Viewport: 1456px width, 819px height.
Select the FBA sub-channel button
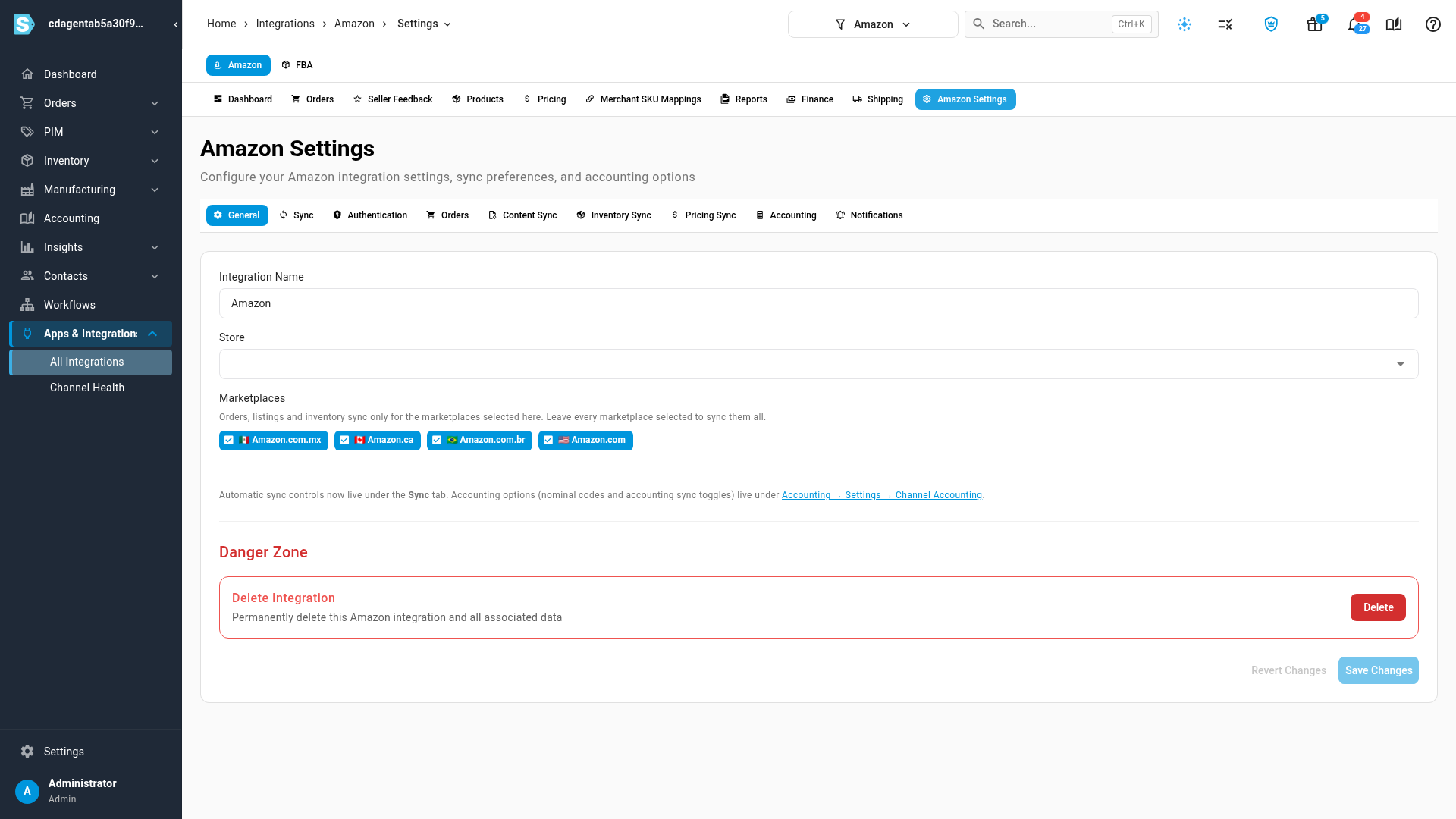297,65
